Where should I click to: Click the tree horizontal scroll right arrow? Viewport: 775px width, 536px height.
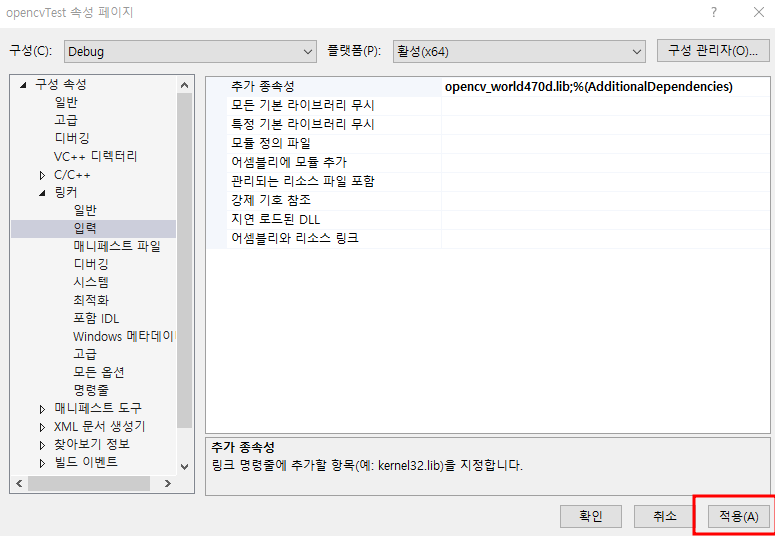[x=168, y=484]
